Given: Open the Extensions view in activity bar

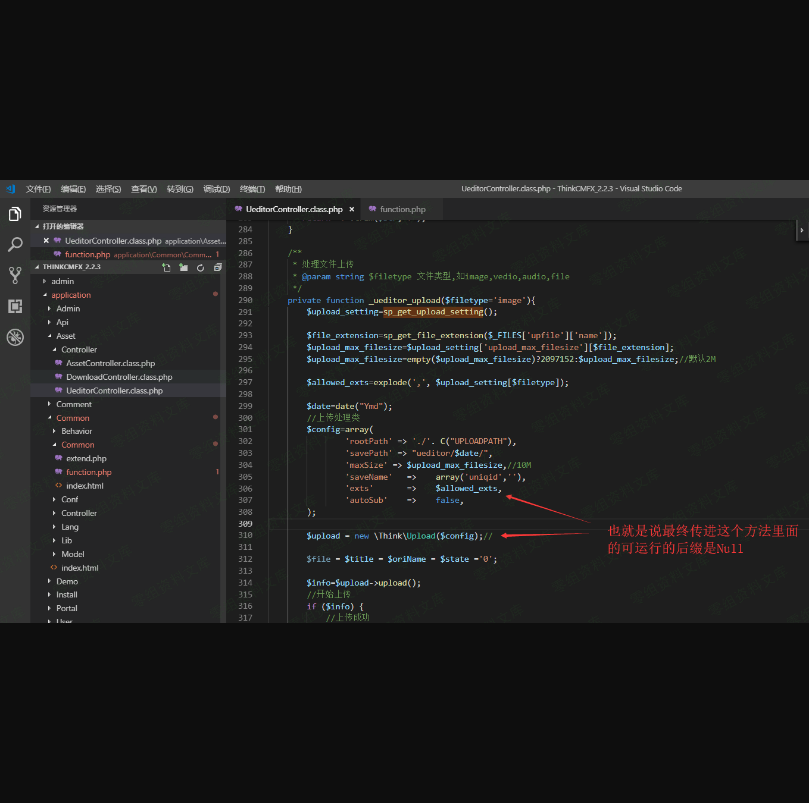Looking at the screenshot, I should [15, 306].
